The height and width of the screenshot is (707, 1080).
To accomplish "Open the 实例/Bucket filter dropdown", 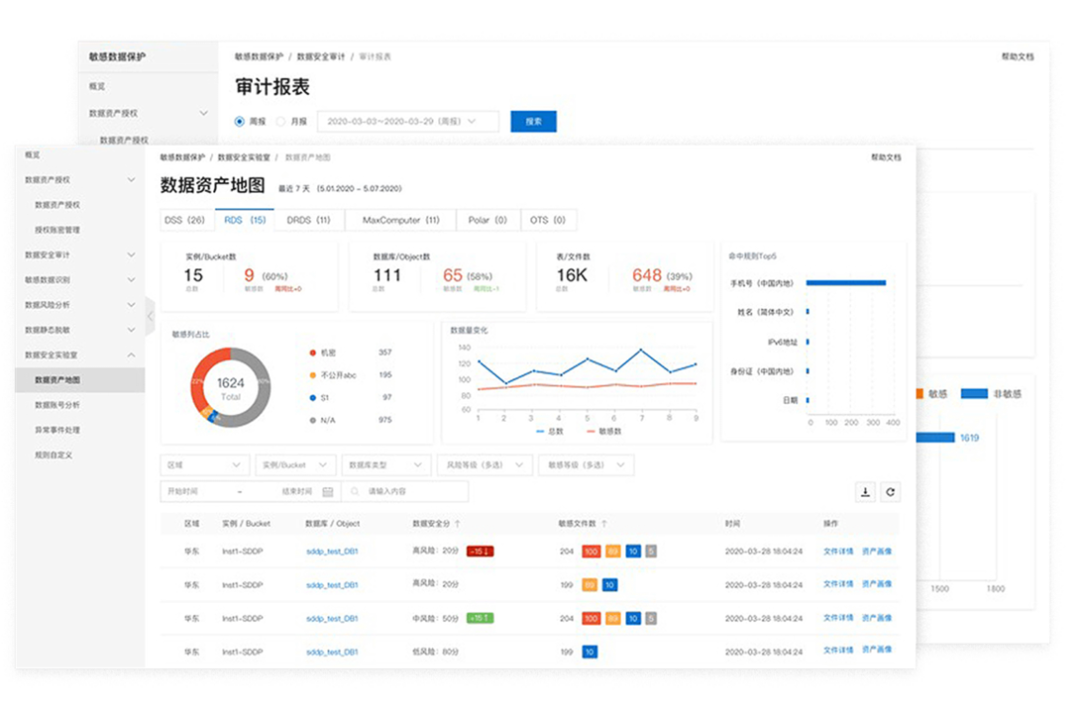I will (x=295, y=465).
